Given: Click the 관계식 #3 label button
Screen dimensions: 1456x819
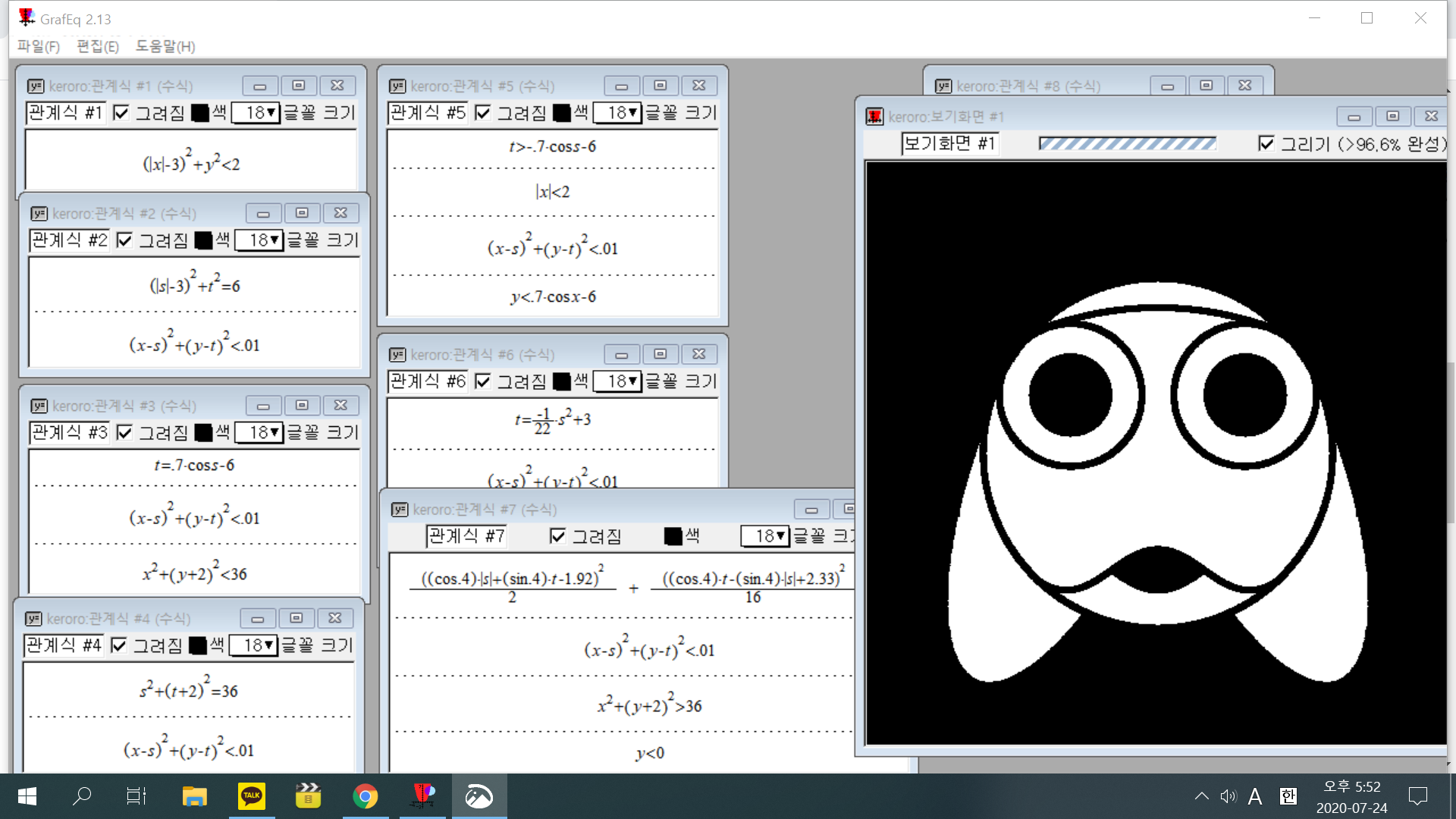Looking at the screenshot, I should 69,432.
